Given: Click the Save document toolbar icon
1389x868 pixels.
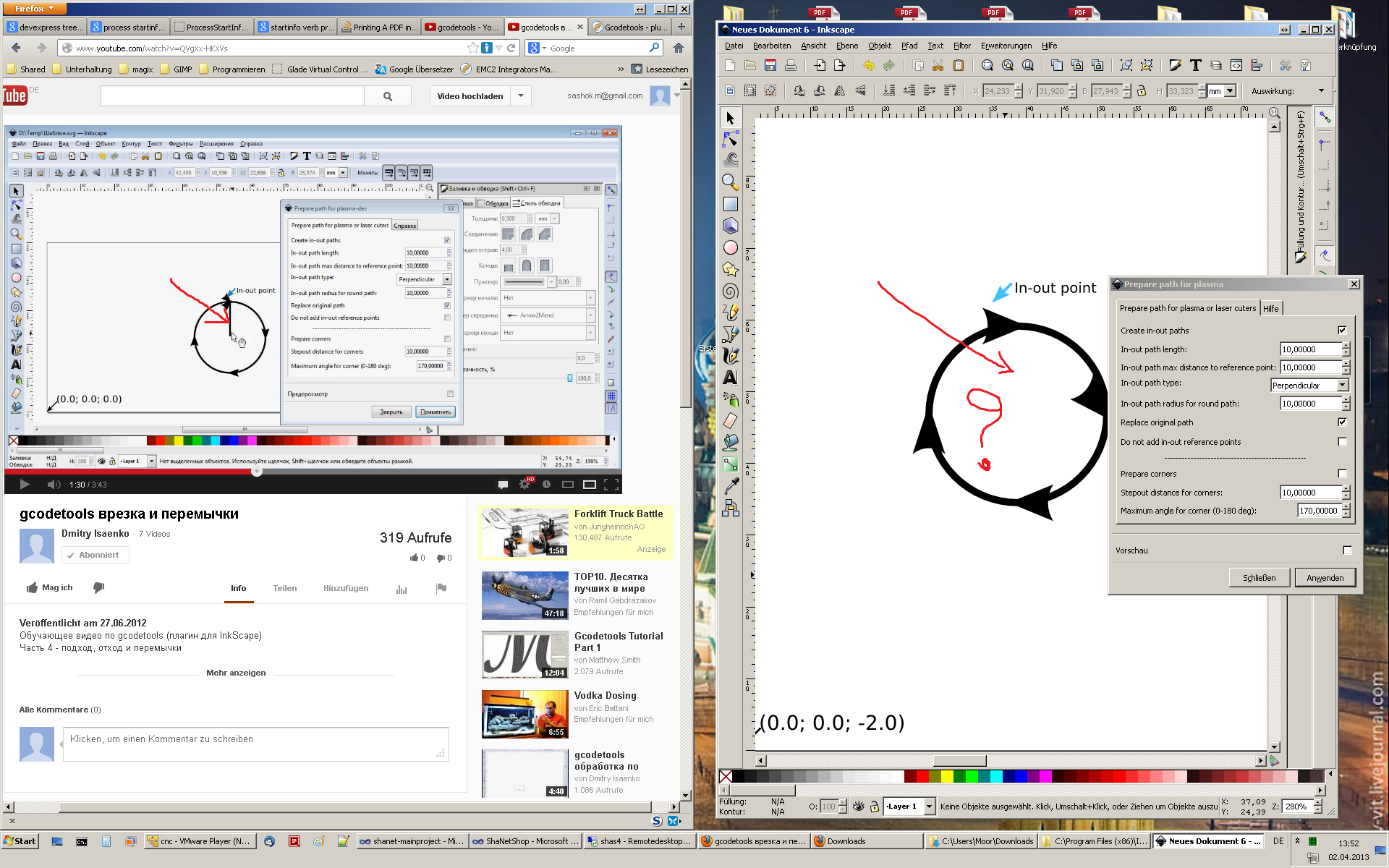Looking at the screenshot, I should click(770, 66).
